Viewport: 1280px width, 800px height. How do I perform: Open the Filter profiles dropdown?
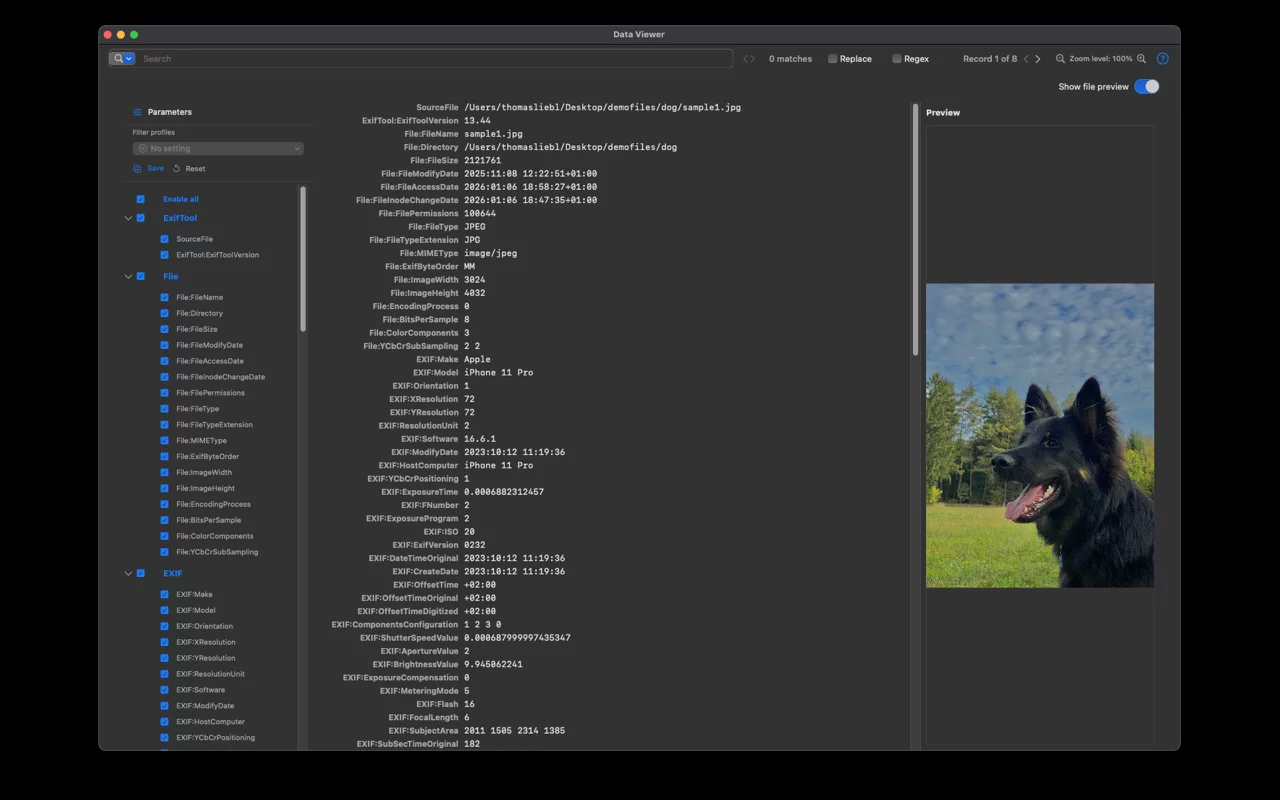pos(218,149)
